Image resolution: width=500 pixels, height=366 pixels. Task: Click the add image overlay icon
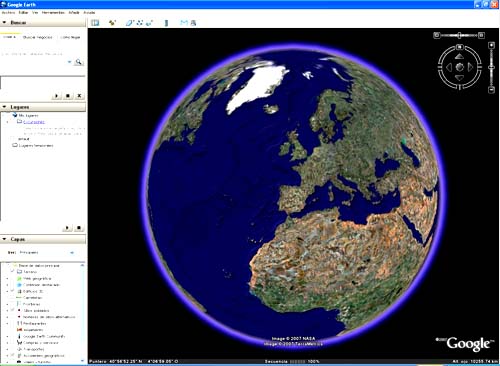coord(150,23)
